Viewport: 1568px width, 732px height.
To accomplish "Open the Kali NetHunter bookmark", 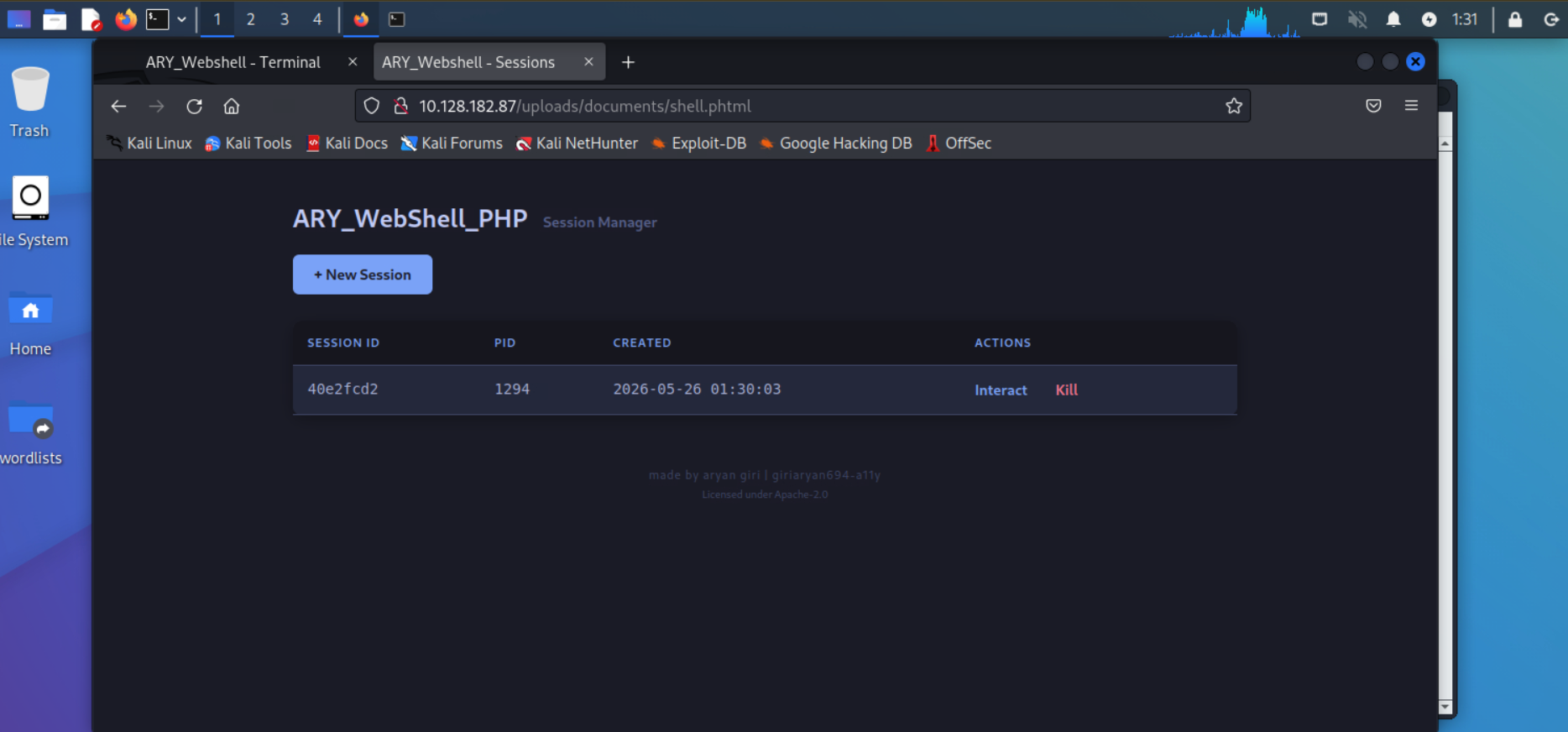I will 577,143.
